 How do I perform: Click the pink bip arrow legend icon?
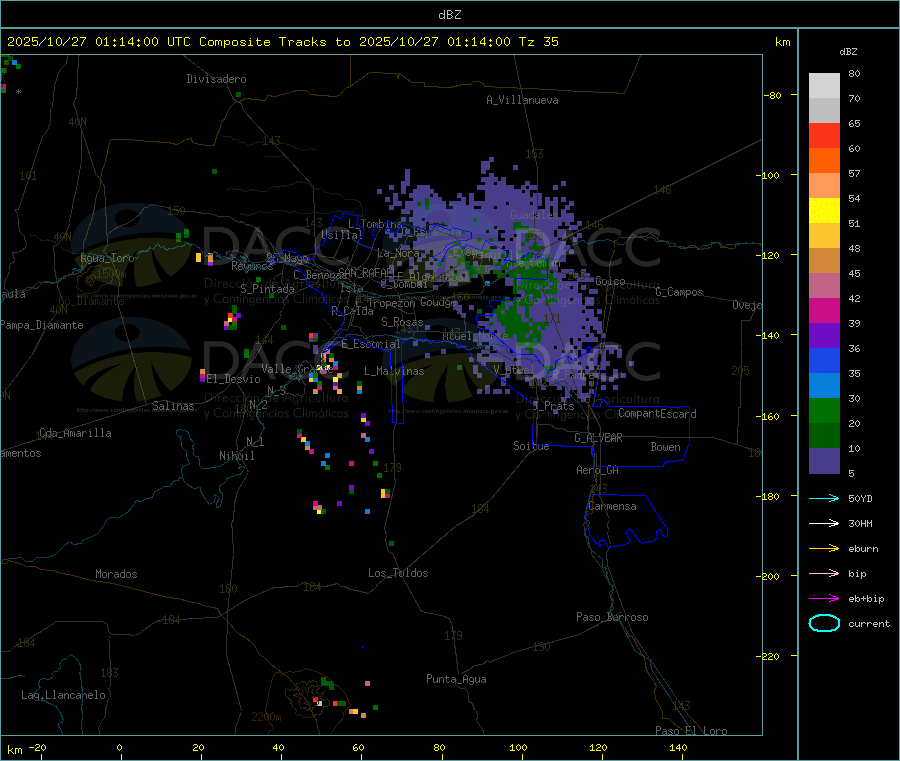click(824, 573)
